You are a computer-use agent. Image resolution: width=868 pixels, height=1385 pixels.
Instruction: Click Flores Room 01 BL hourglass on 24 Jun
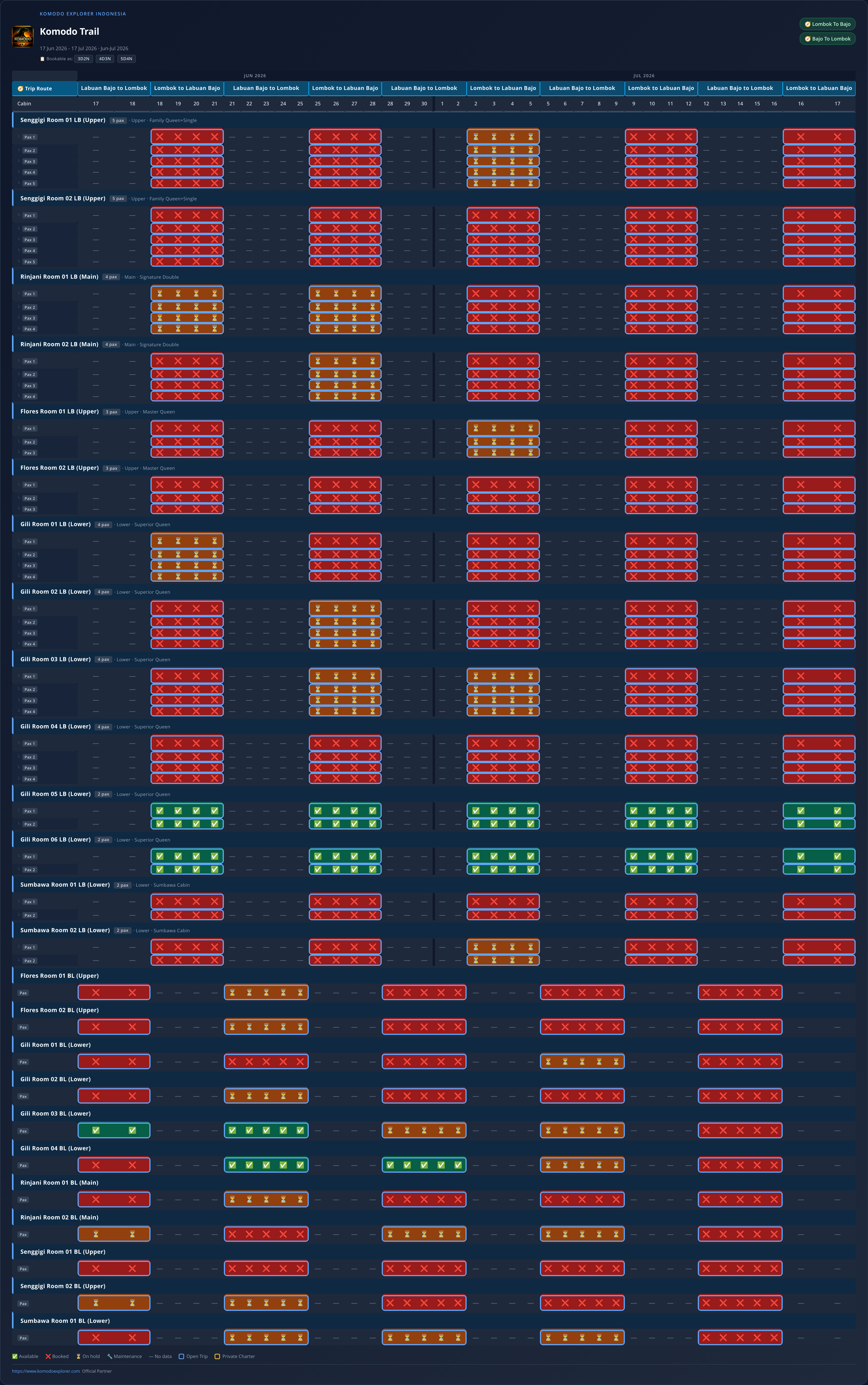coord(283,992)
